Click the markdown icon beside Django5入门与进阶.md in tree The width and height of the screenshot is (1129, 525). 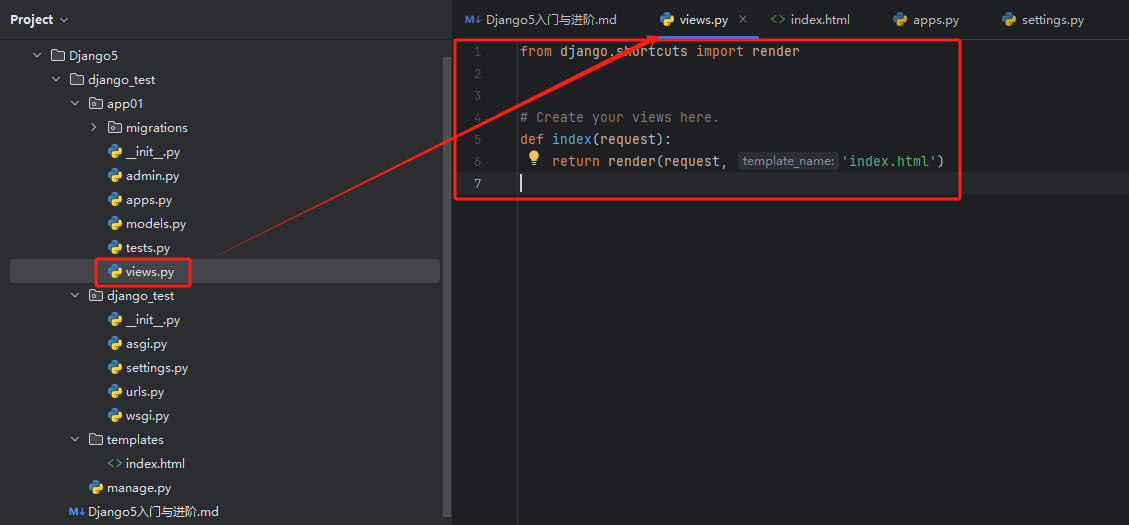coord(77,512)
